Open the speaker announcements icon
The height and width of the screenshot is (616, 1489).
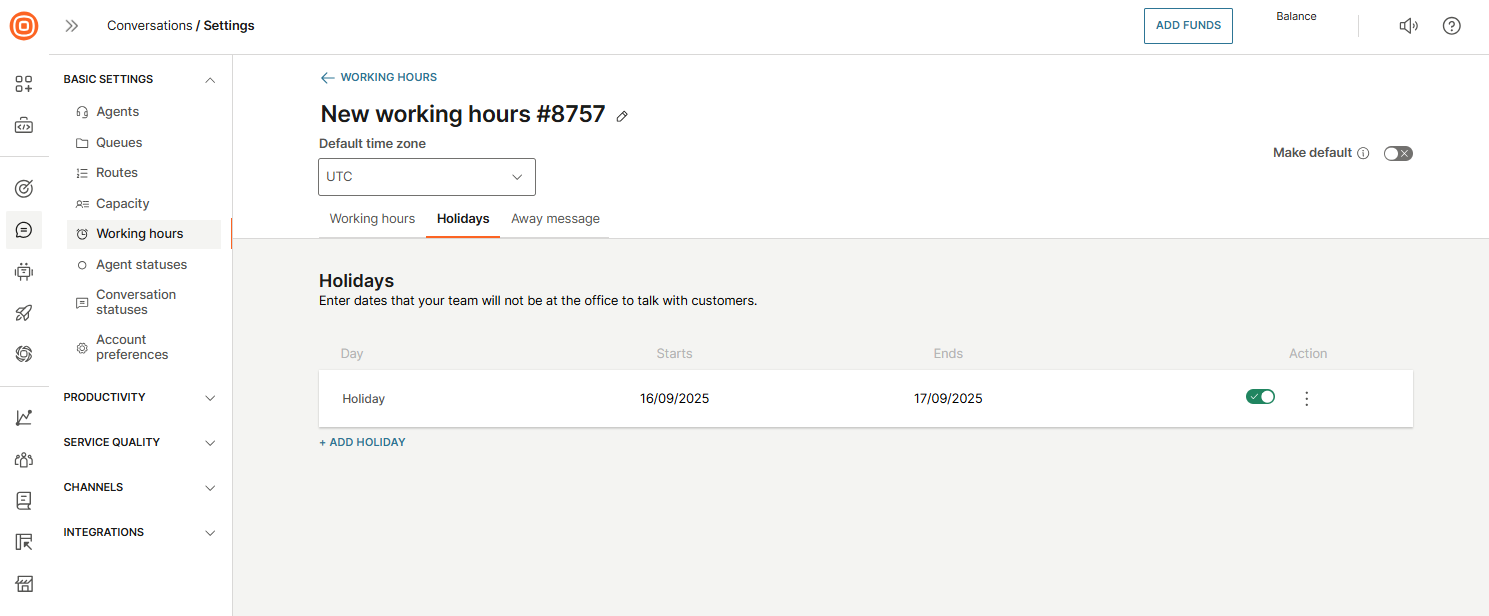(1408, 26)
